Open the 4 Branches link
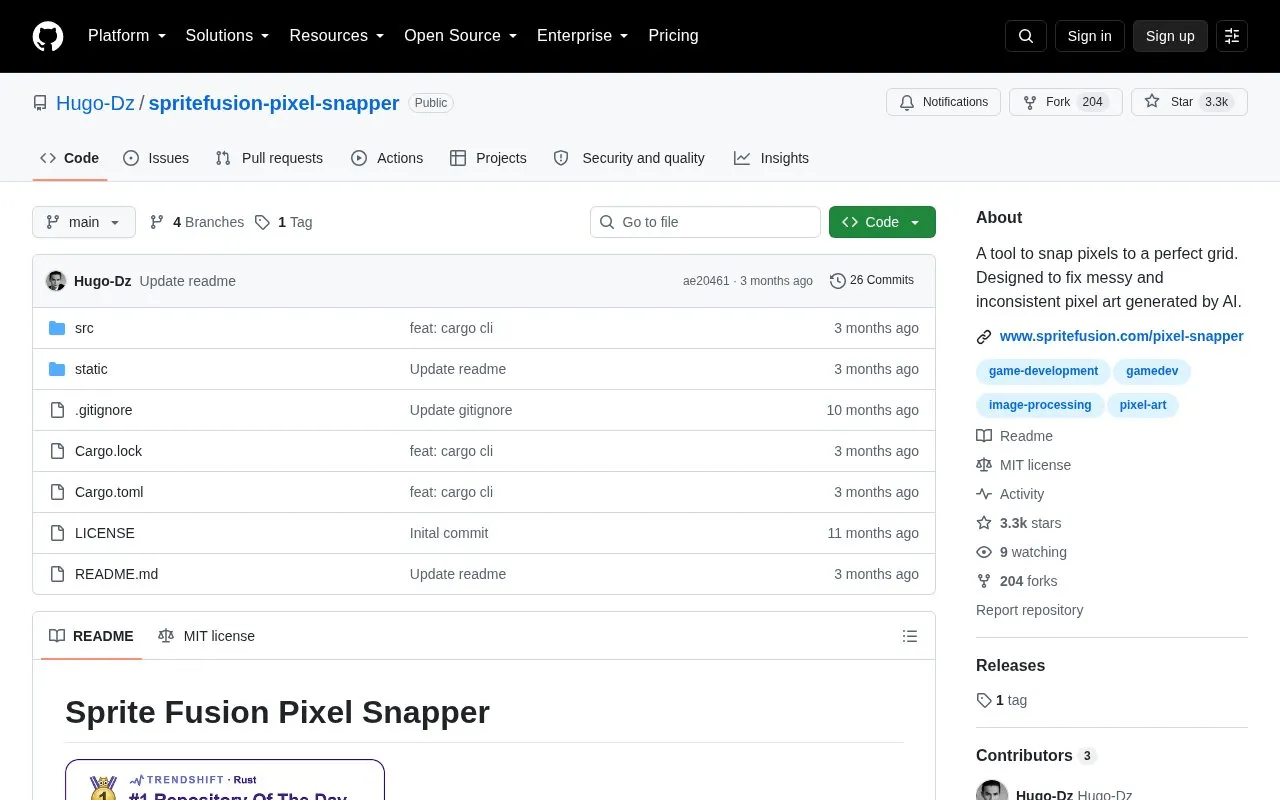Image resolution: width=1280 pixels, height=800 pixels. tap(197, 222)
